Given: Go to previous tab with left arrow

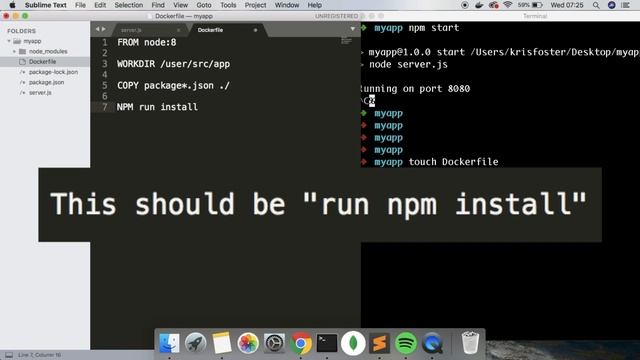Looking at the screenshot, I should 98,29.
